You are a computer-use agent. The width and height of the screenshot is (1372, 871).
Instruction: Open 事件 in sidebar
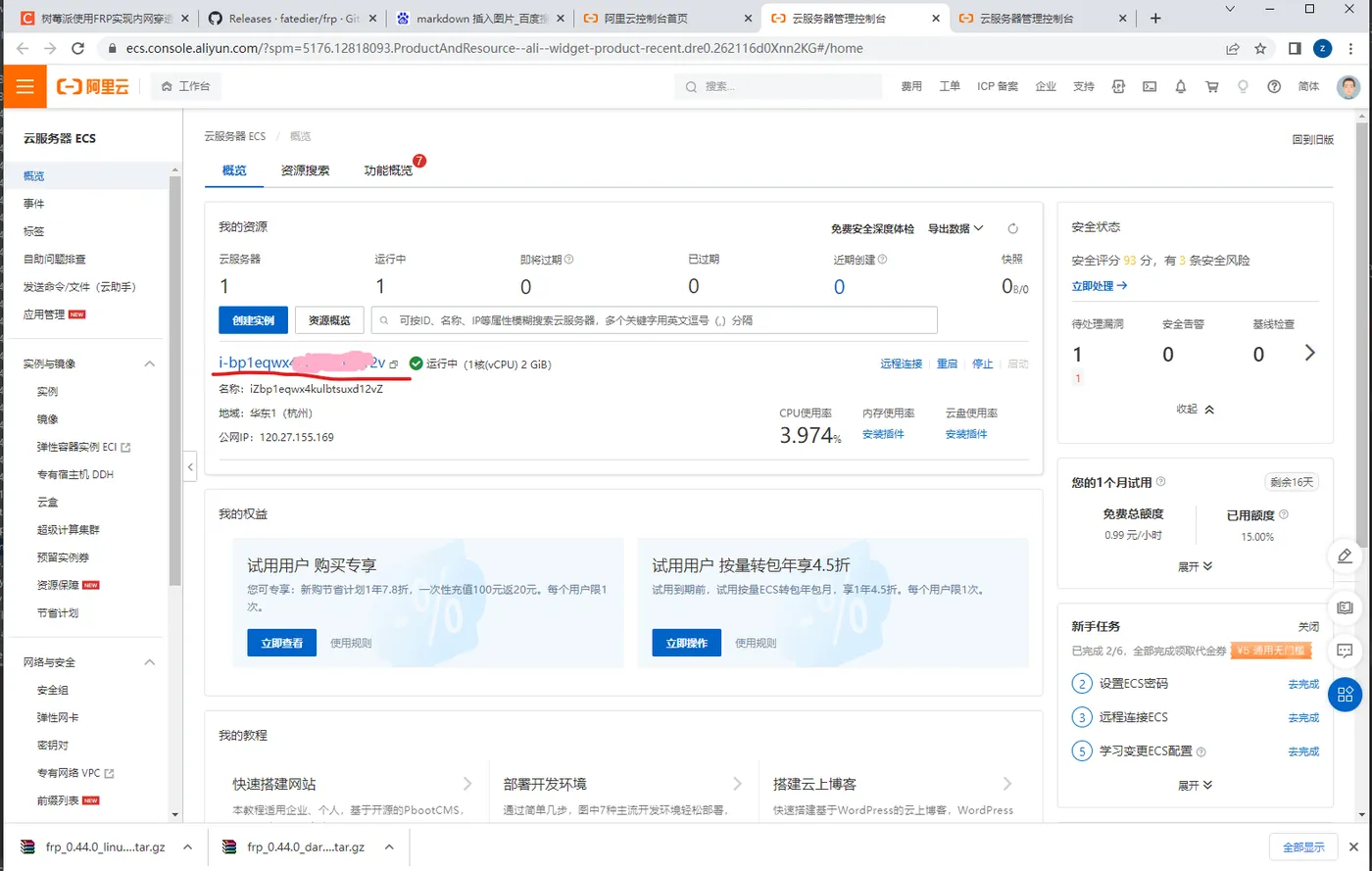click(33, 204)
